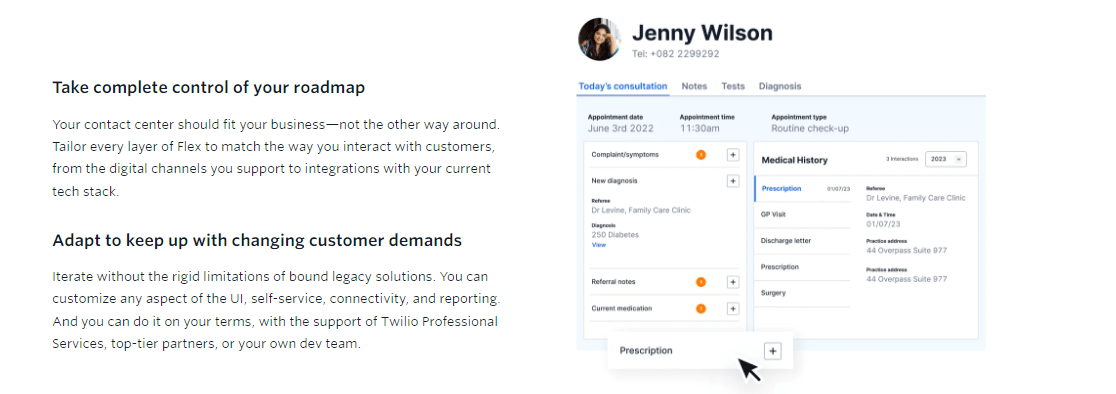Switch to the Notes tab
The width and height of the screenshot is (1116, 394).
(x=695, y=86)
